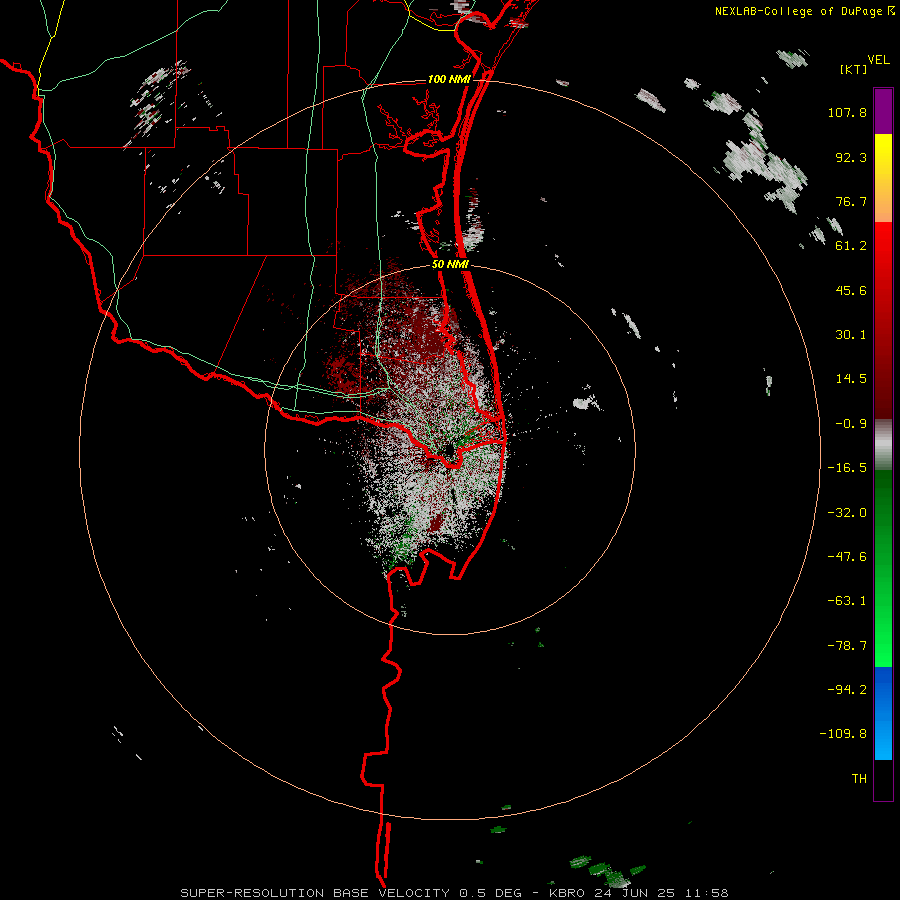This screenshot has height=900, width=900.
Task: Click the -94.2 velocity scale label
Action: pyautogui.click(x=847, y=689)
